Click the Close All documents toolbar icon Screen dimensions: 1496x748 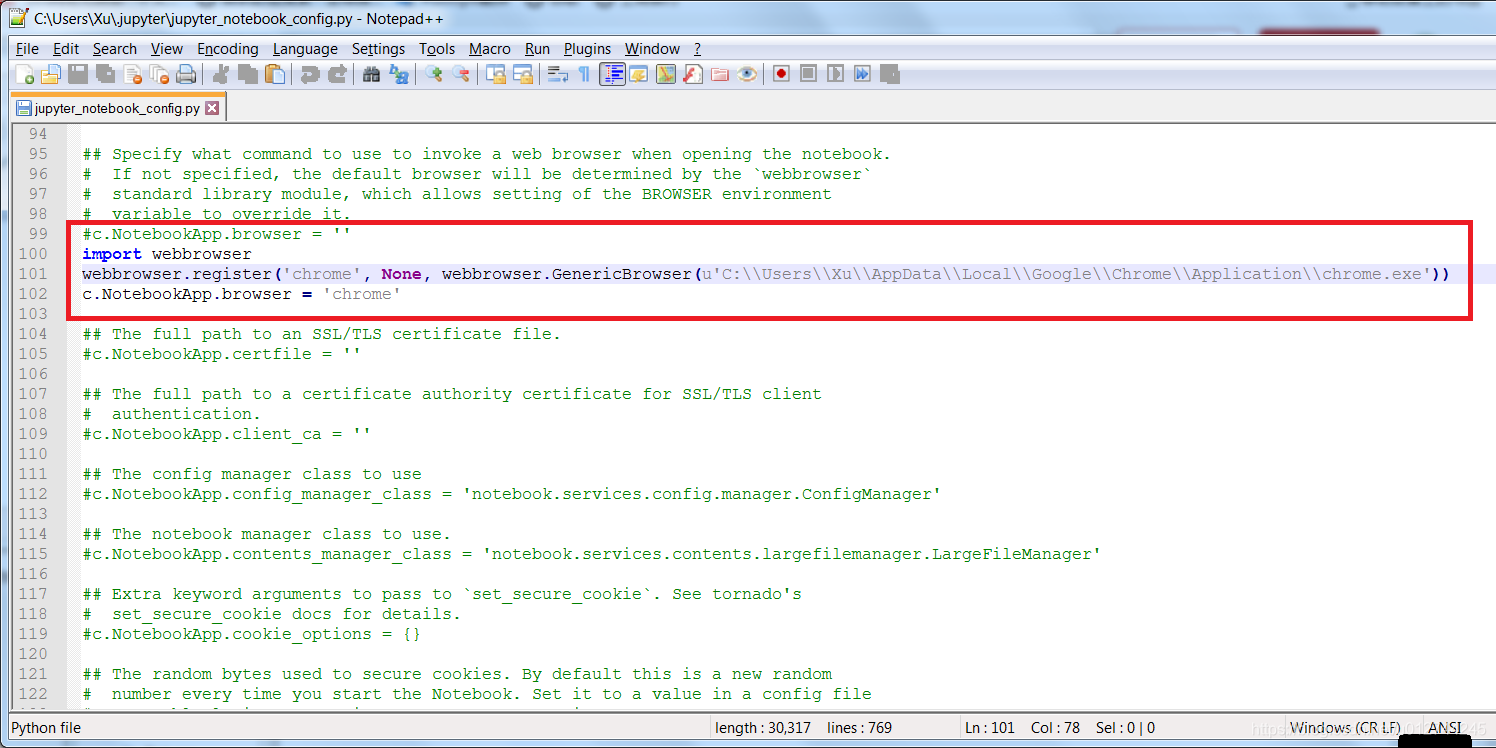(159, 74)
